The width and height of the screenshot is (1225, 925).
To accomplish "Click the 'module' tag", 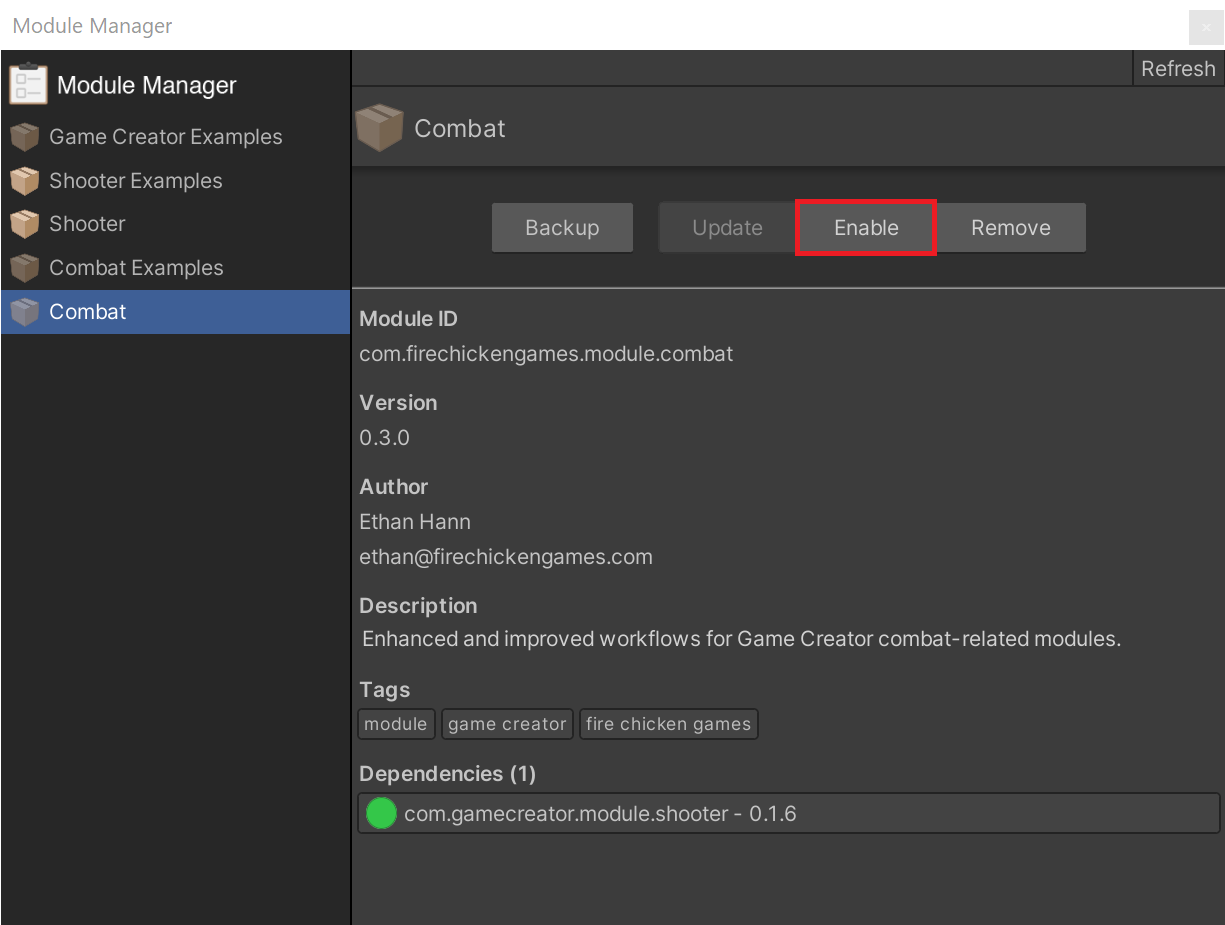I will click(x=396, y=724).
